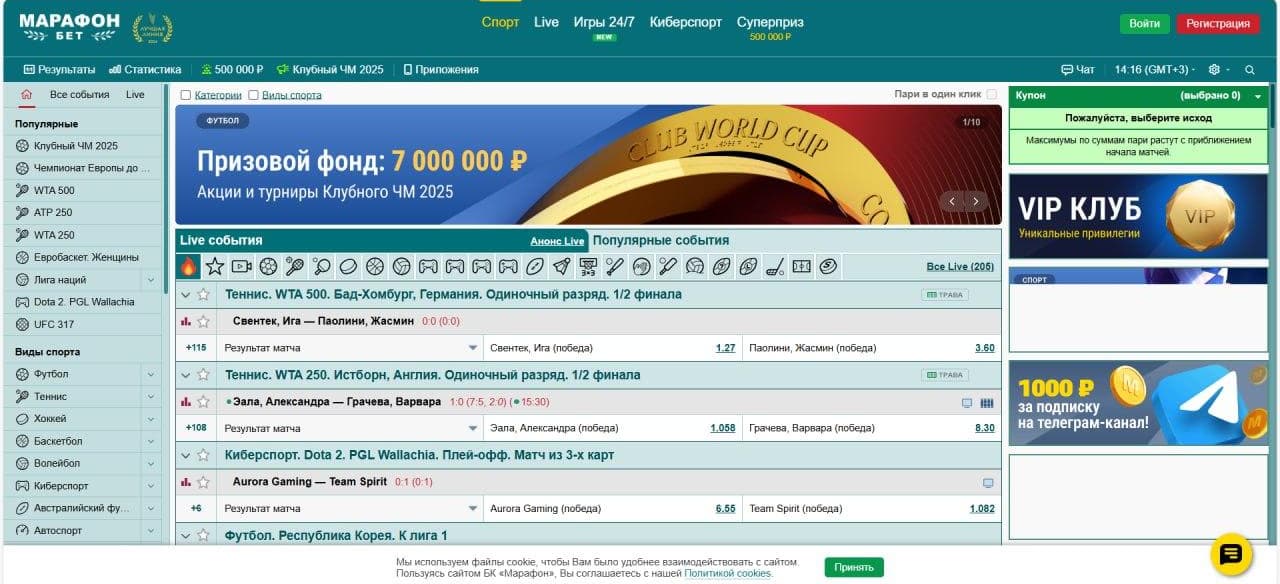
Task: Open the Результаты link in header
Action: [x=59, y=70]
